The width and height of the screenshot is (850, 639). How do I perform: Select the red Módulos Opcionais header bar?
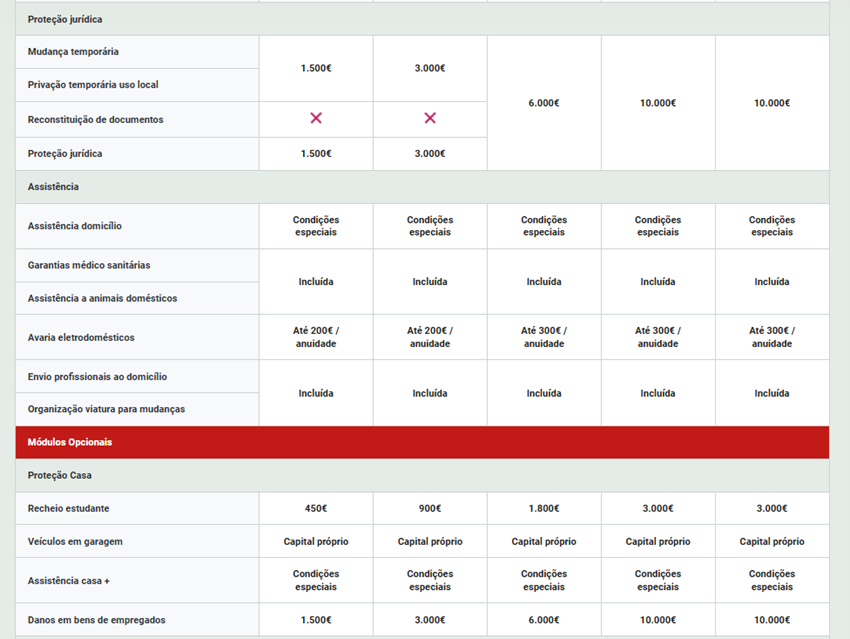[x=422, y=442]
